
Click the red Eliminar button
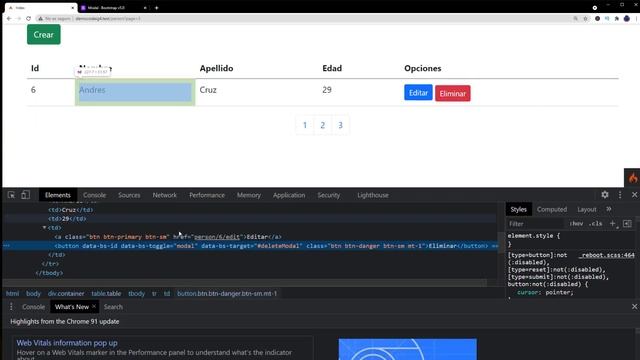[453, 93]
